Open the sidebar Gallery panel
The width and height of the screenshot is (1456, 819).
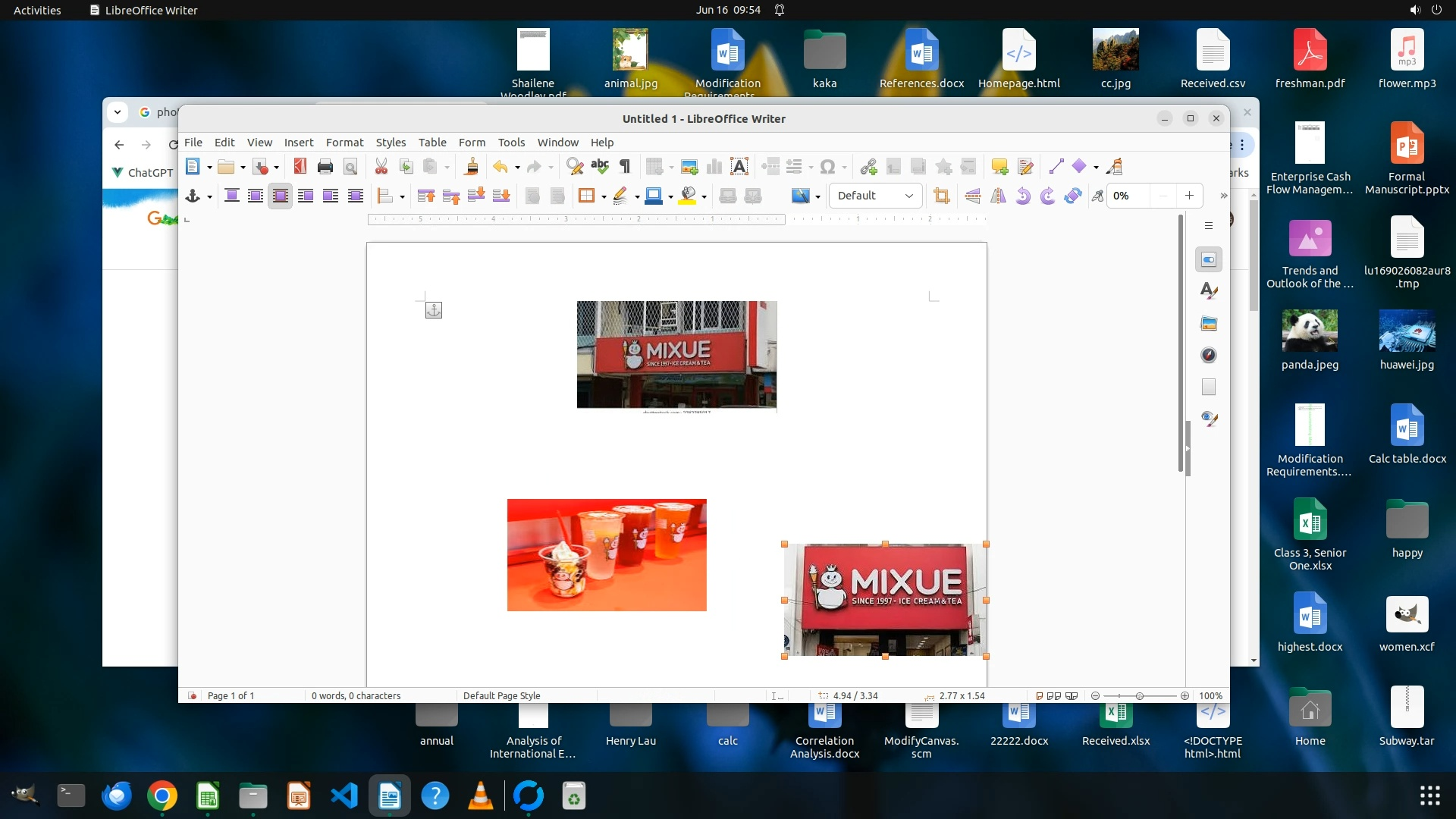[1209, 324]
